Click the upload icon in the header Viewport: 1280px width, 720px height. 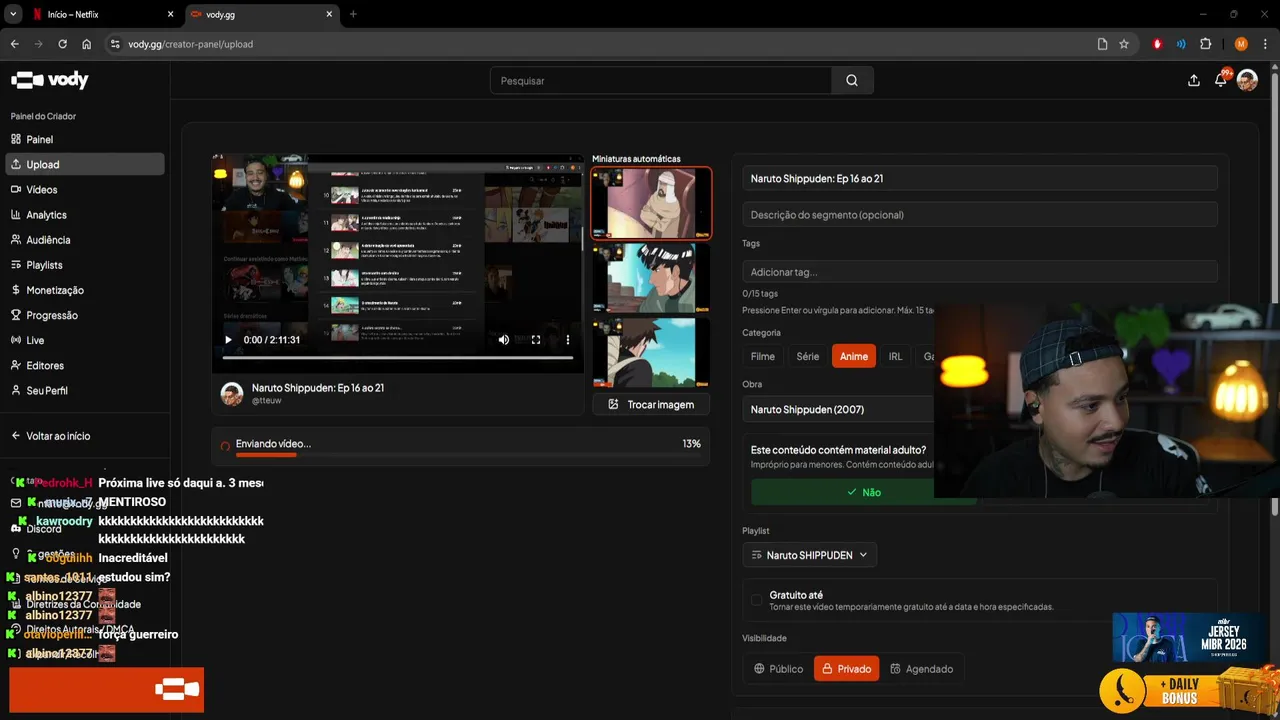click(1193, 81)
